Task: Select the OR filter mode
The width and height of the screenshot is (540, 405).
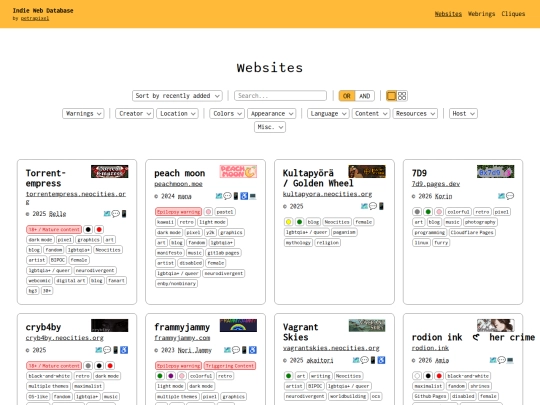Action: click(x=347, y=96)
